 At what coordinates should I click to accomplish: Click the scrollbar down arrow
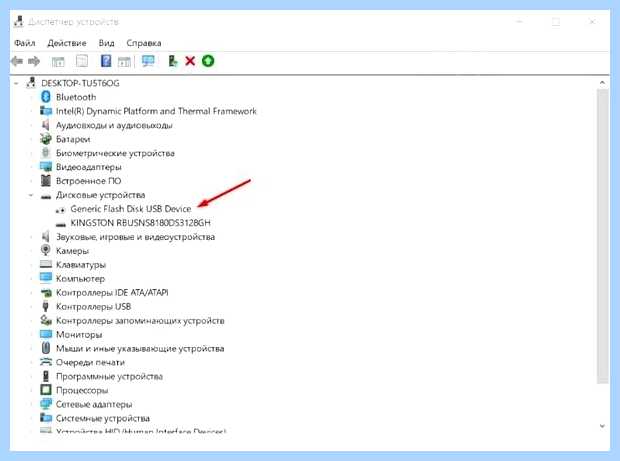602,426
